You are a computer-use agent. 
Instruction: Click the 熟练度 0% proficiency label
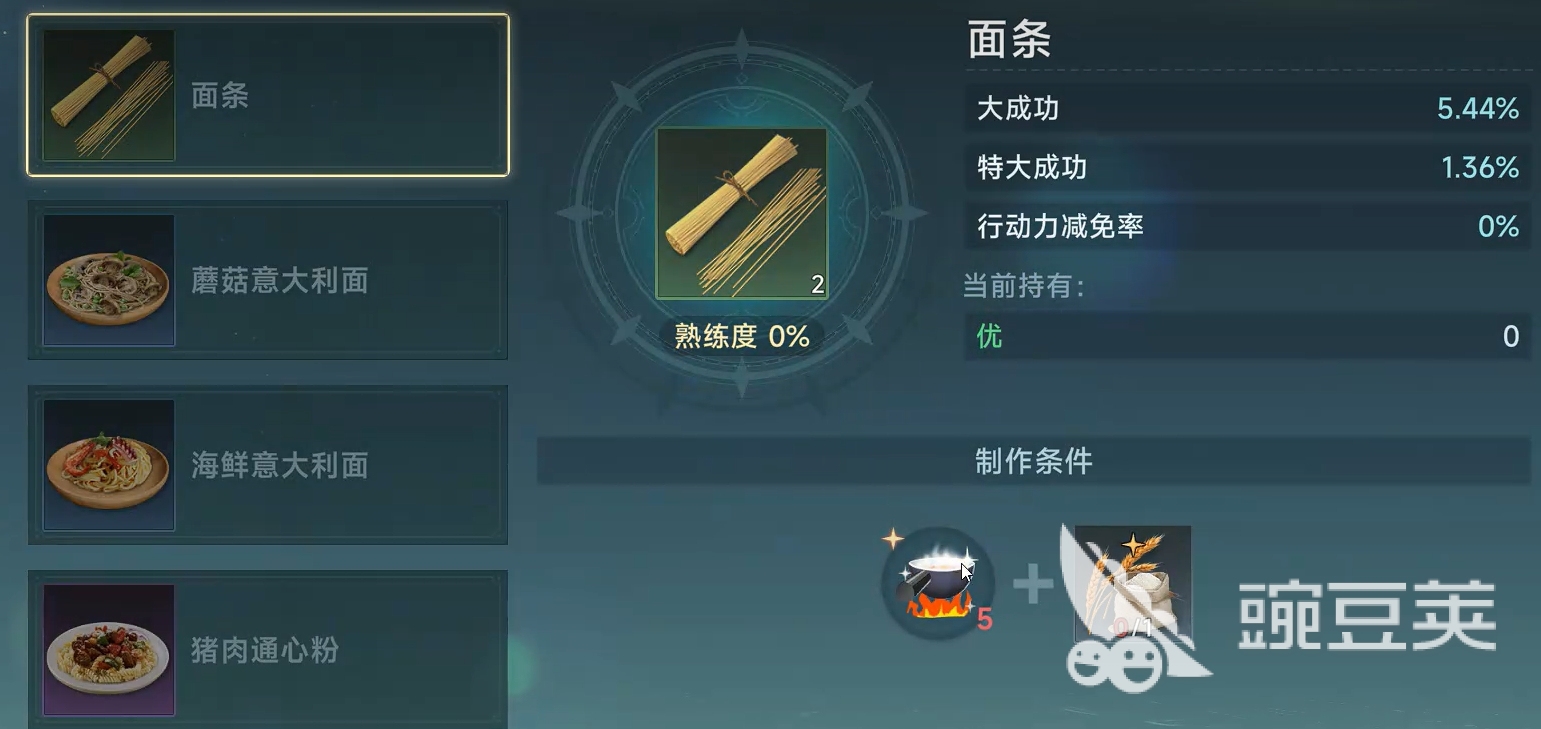click(x=742, y=336)
